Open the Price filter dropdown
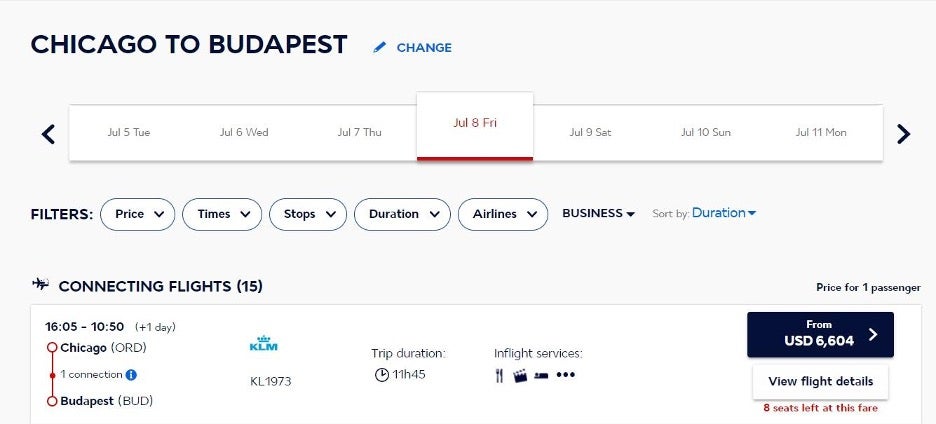 pos(138,214)
